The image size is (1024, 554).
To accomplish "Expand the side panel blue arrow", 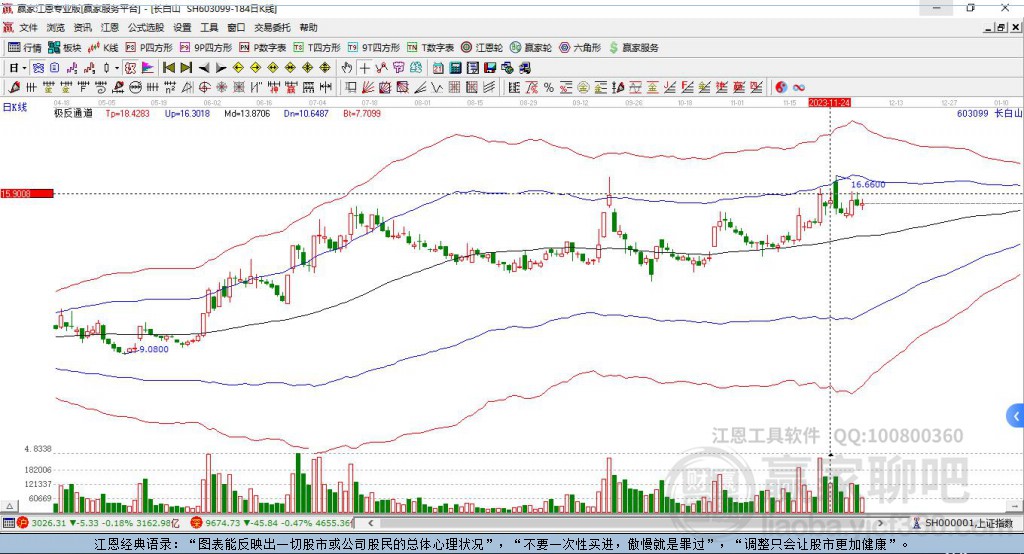I will (1016, 416).
